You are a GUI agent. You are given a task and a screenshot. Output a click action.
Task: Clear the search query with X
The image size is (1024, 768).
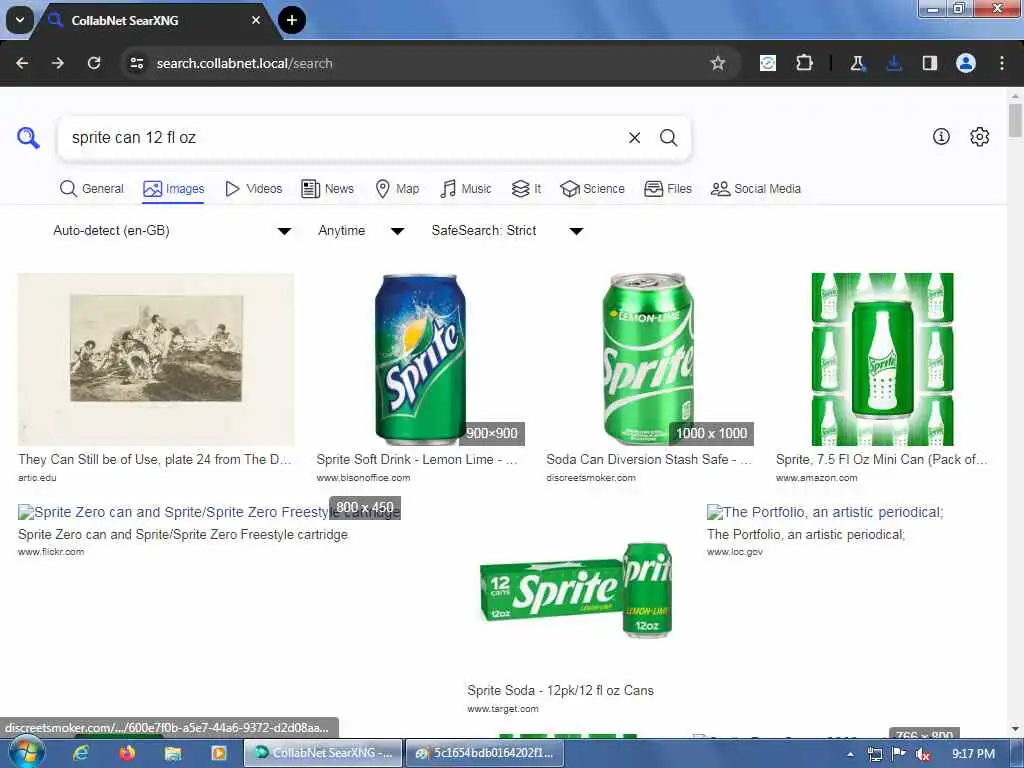pos(634,138)
